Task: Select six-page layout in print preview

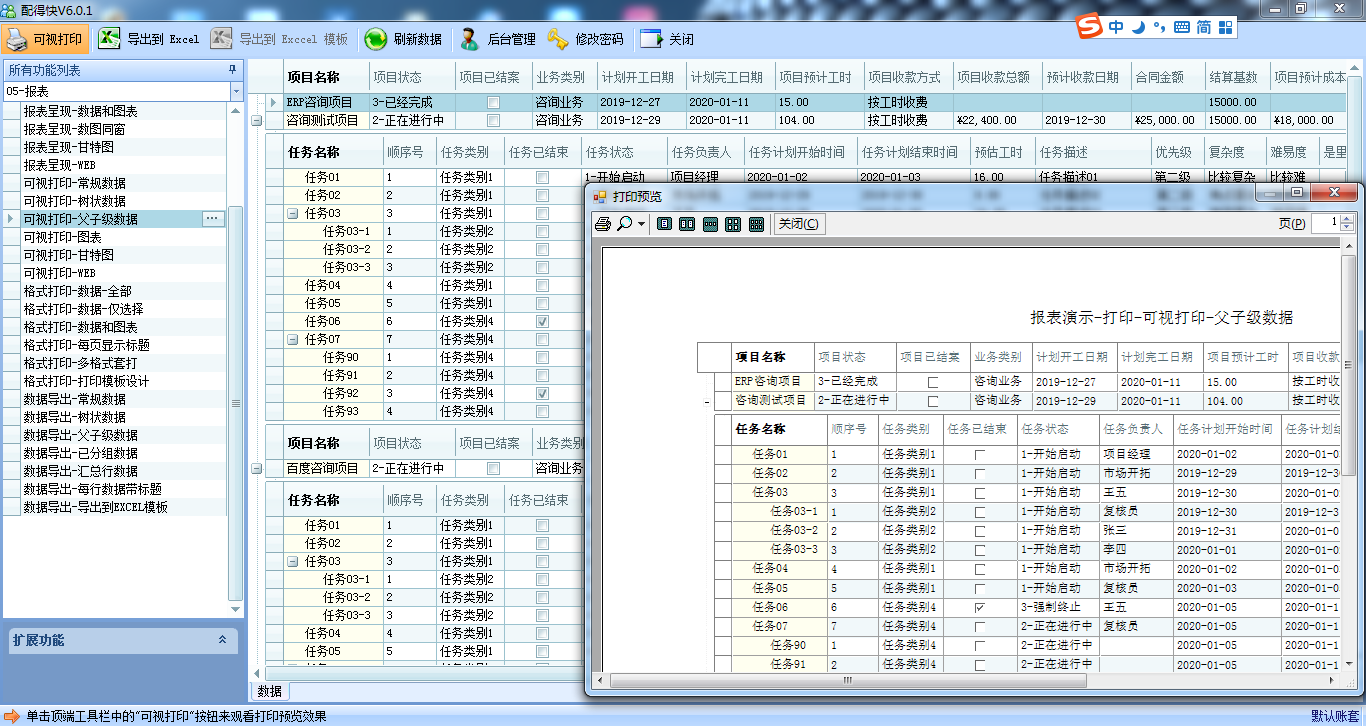Action: coord(756,224)
